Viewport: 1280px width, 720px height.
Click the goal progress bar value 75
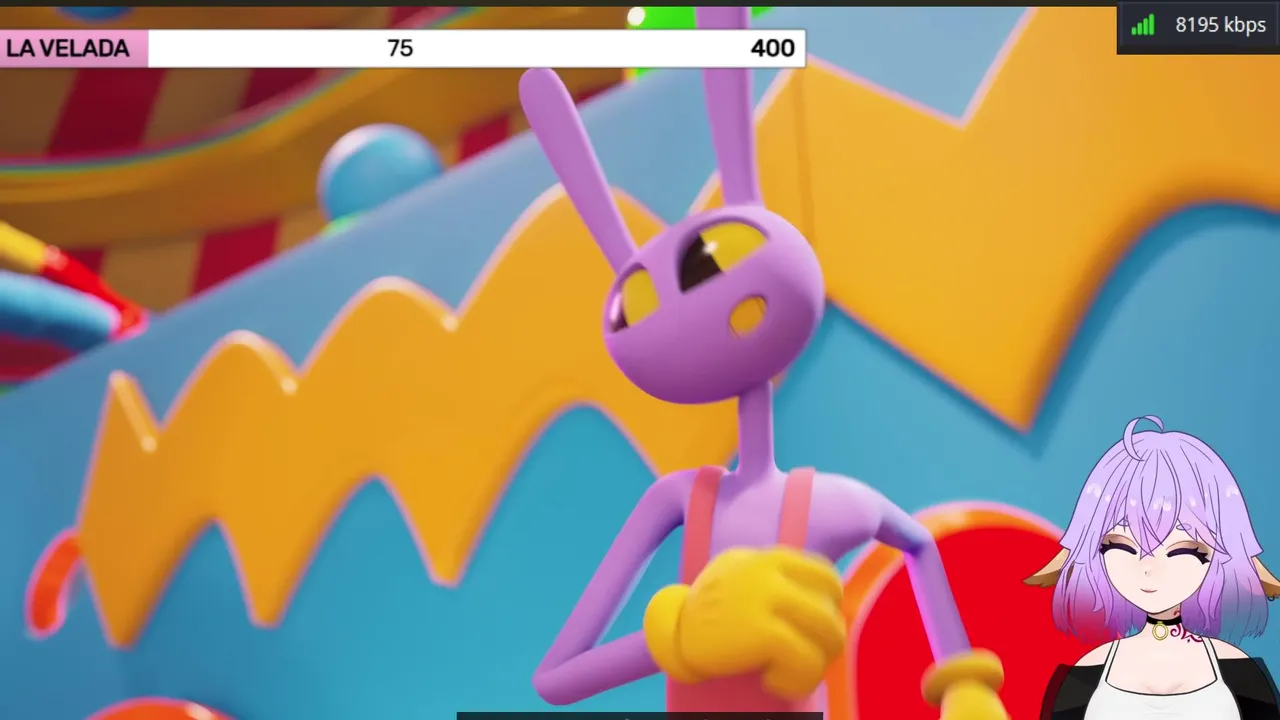400,48
